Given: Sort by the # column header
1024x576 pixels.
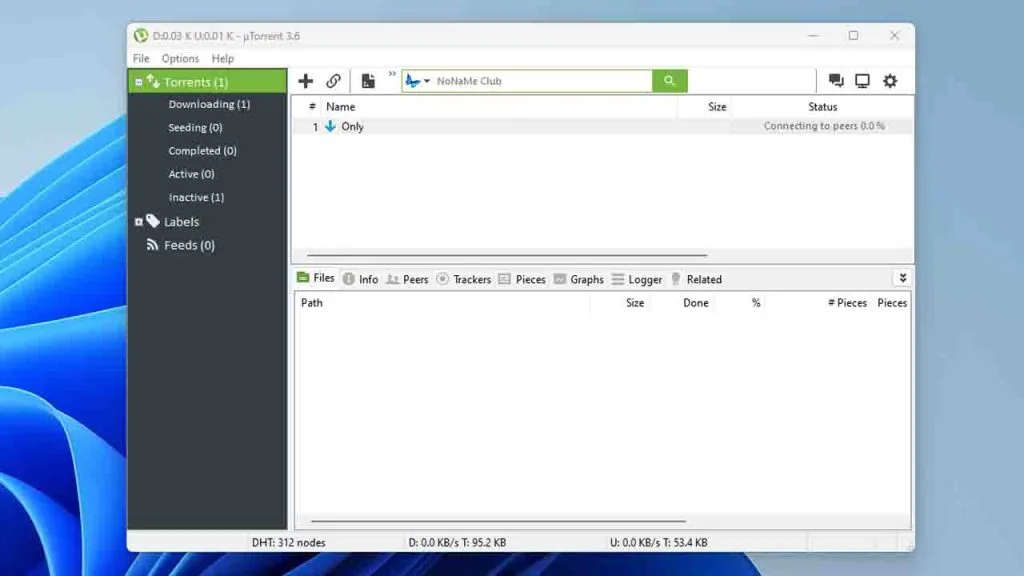Looking at the screenshot, I should (x=312, y=106).
